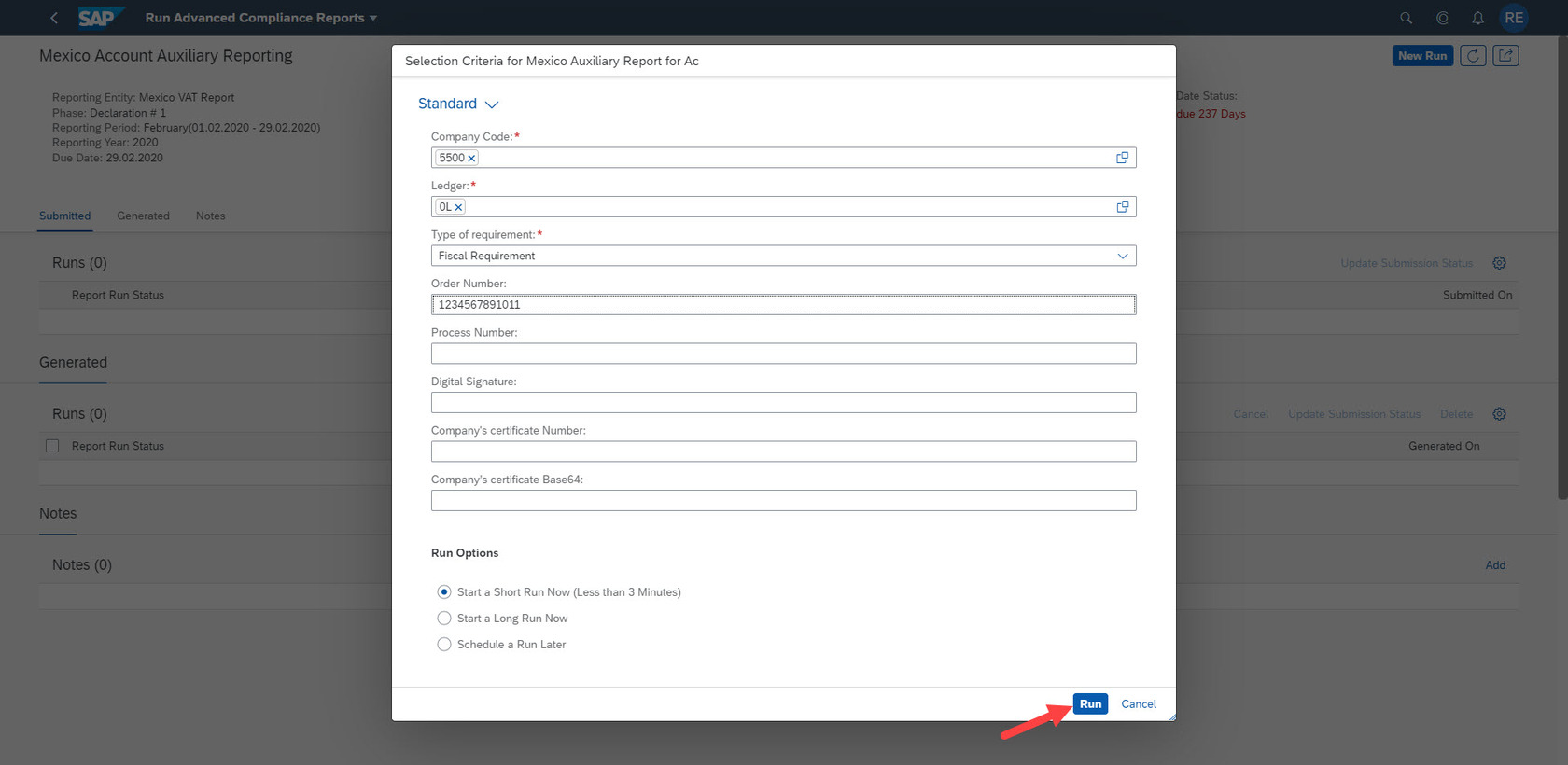Click Cancel in Generated runs toolbar
The height and width of the screenshot is (765, 1568).
(x=1251, y=414)
